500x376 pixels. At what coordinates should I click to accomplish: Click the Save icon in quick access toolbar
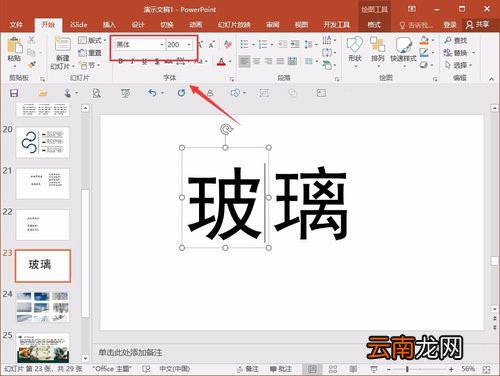pos(14,93)
